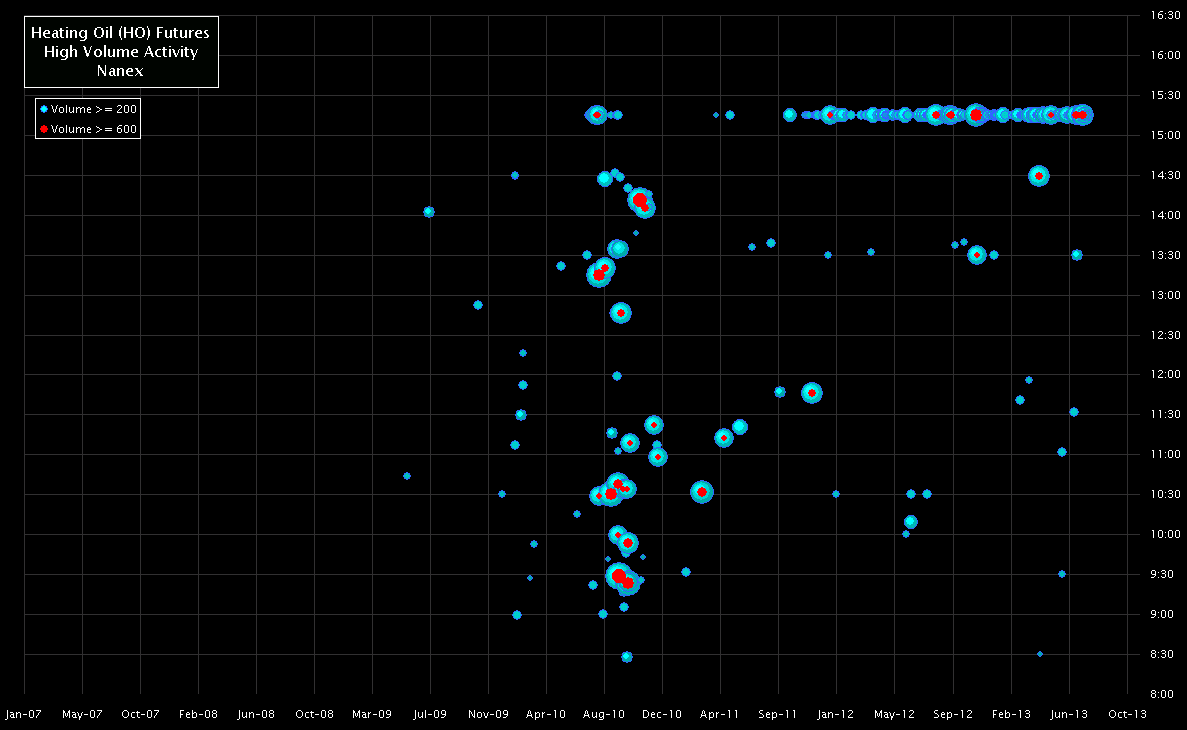The width and height of the screenshot is (1187, 730).
Task: Click the 14:30 time axis label
Action: (x=1165, y=175)
